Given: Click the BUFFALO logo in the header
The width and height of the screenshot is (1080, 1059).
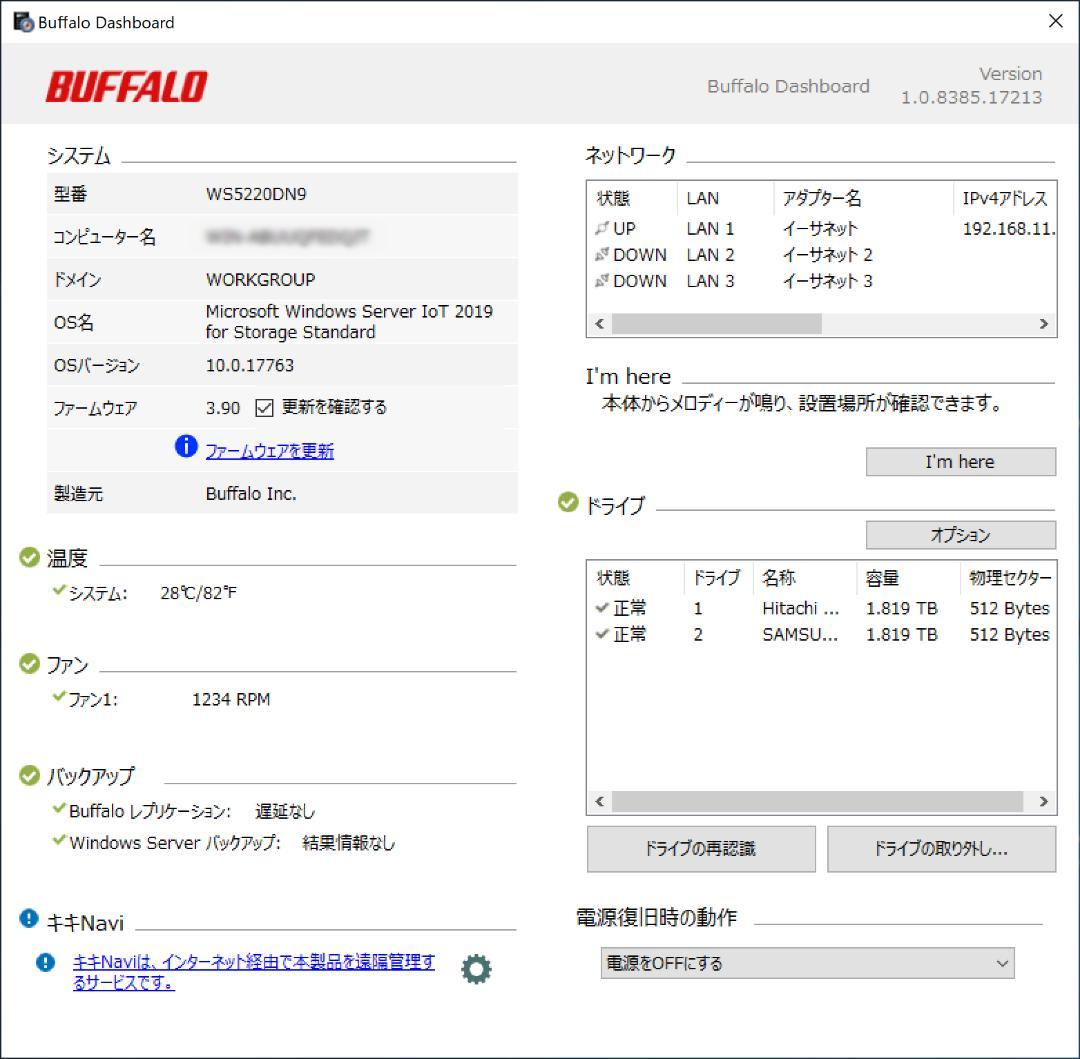Looking at the screenshot, I should pos(126,87).
